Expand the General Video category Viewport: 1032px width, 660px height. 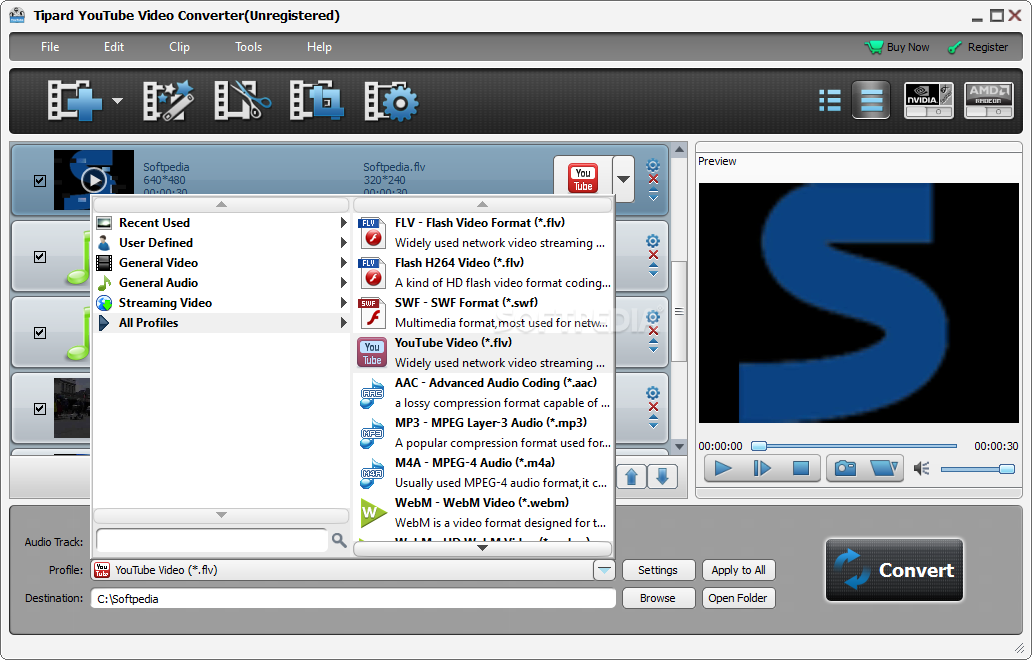point(222,263)
